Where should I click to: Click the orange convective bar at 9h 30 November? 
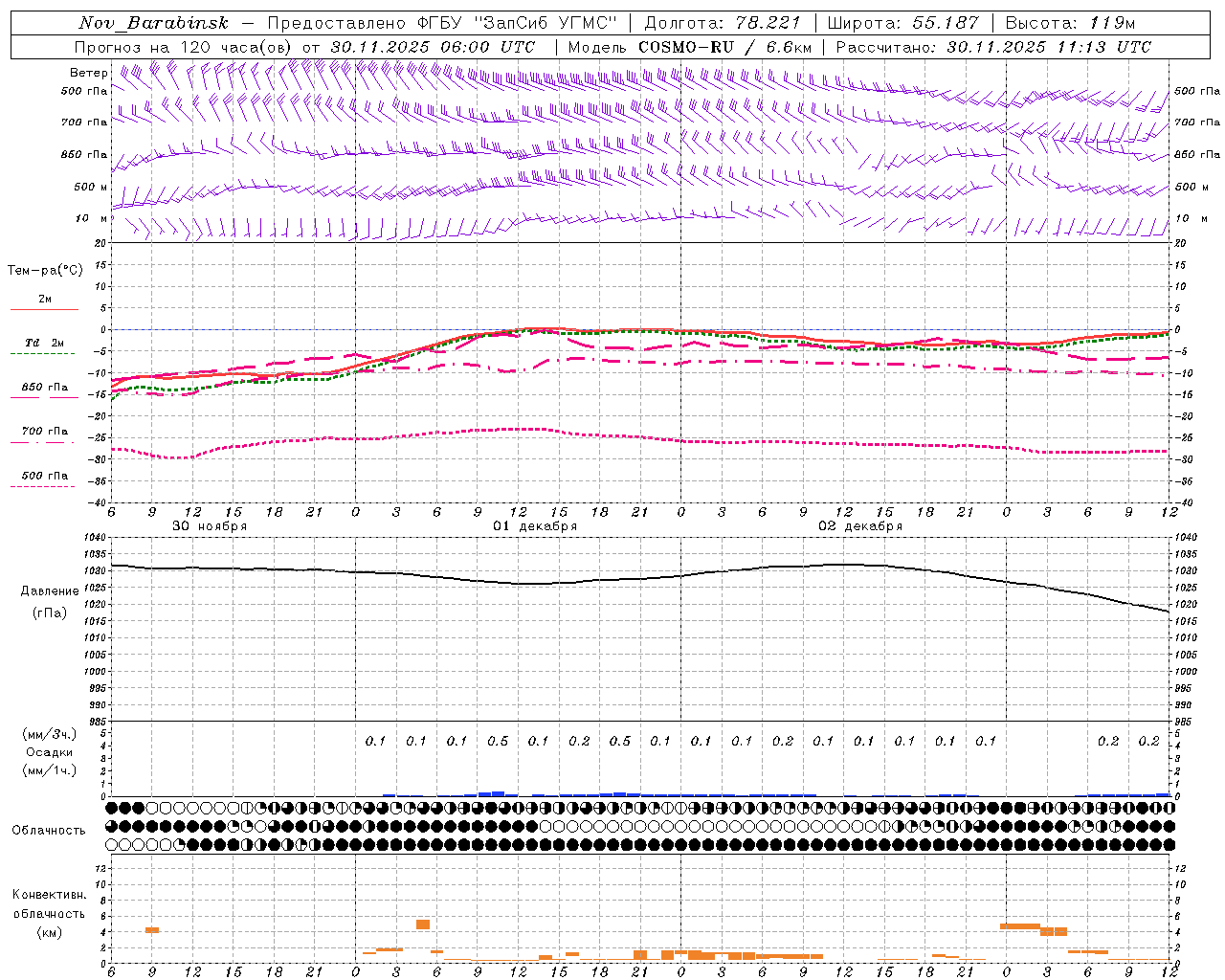pyautogui.click(x=152, y=930)
